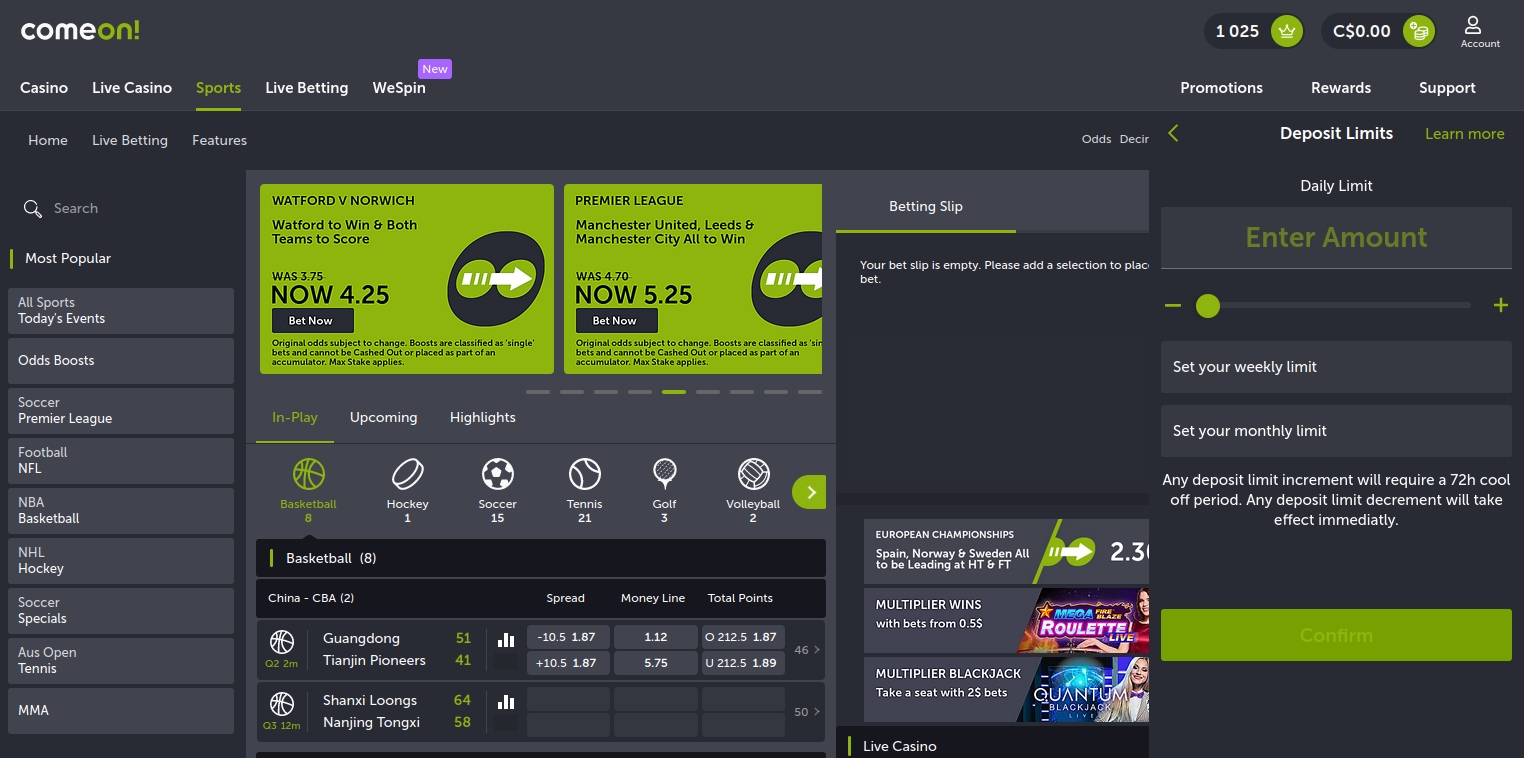This screenshot has width=1524, height=758.
Task: Expand Shanxi Loongs match with 50 markets
Action: click(x=807, y=712)
